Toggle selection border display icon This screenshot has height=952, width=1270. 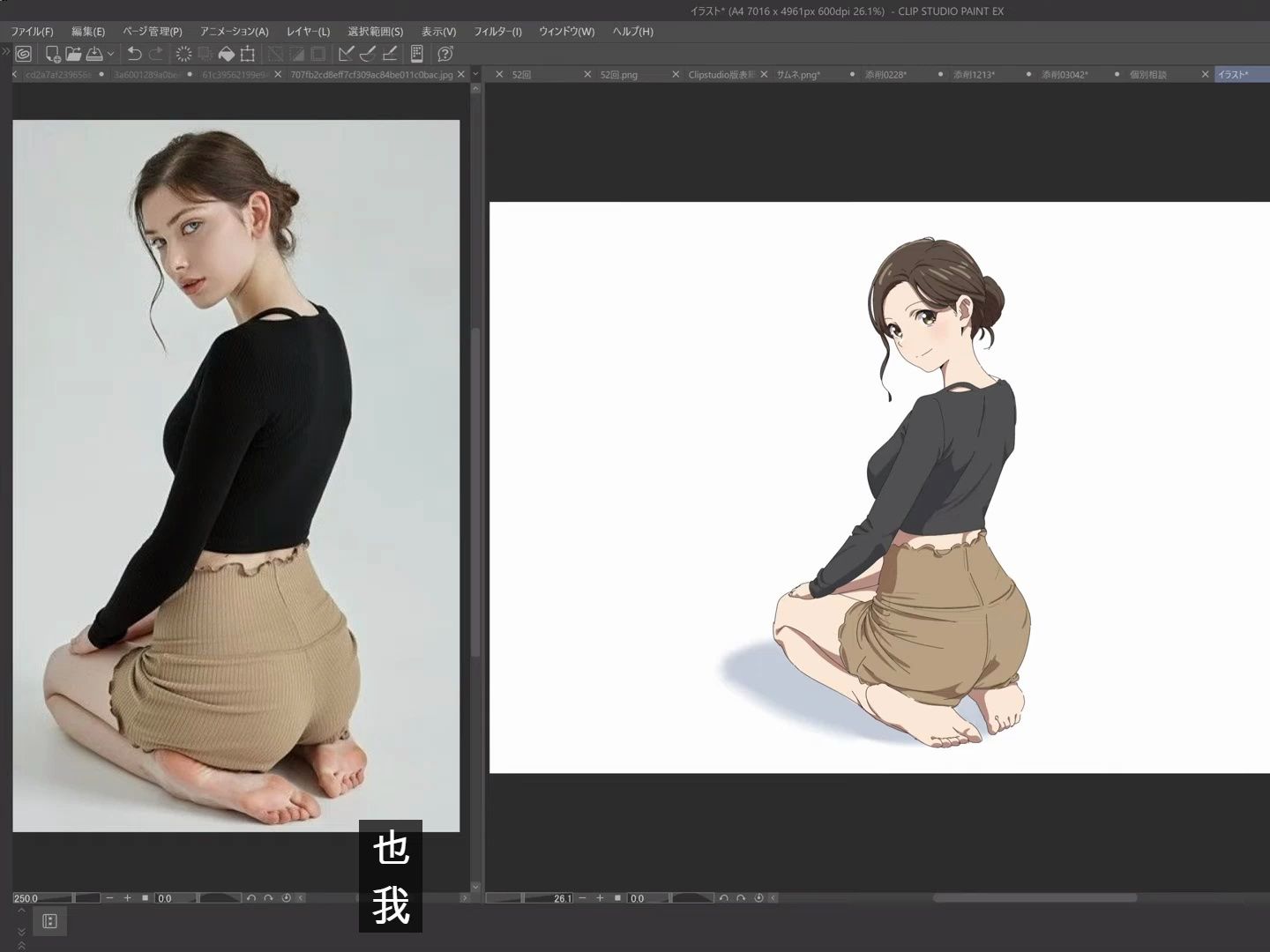(x=318, y=54)
